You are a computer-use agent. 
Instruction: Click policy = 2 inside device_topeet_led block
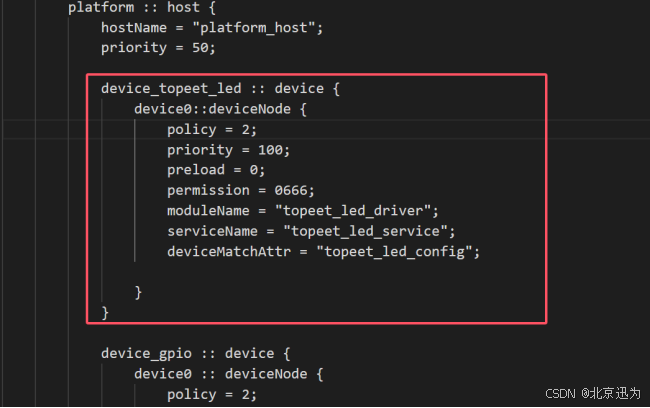[x=212, y=129]
